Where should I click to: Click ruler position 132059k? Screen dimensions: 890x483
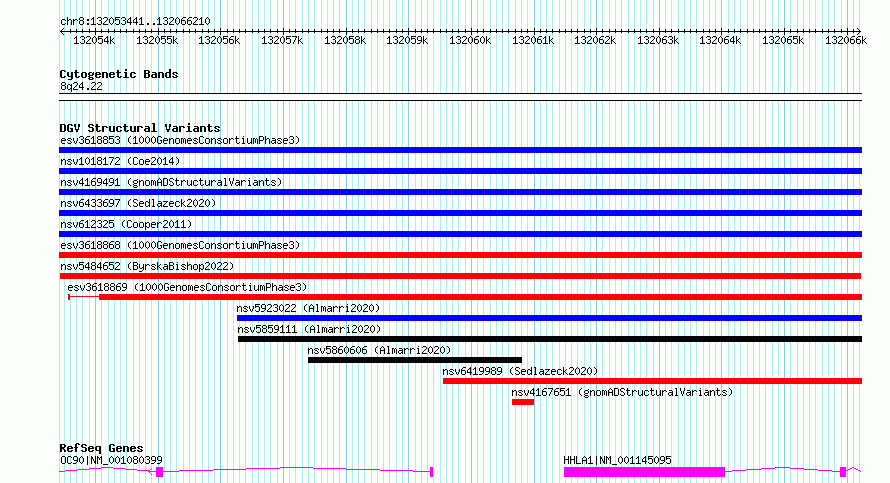407,40
